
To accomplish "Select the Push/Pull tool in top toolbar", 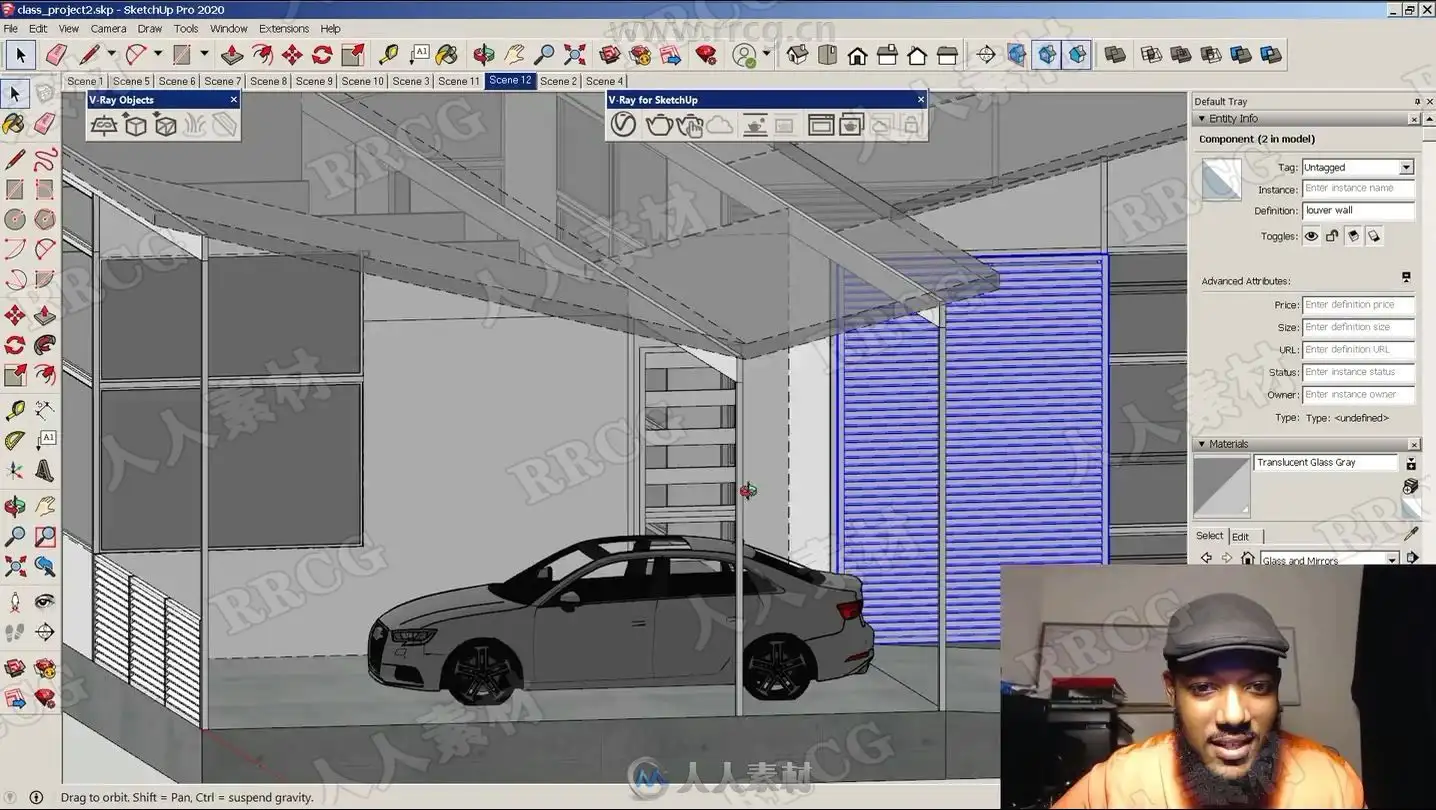I will 232,54.
